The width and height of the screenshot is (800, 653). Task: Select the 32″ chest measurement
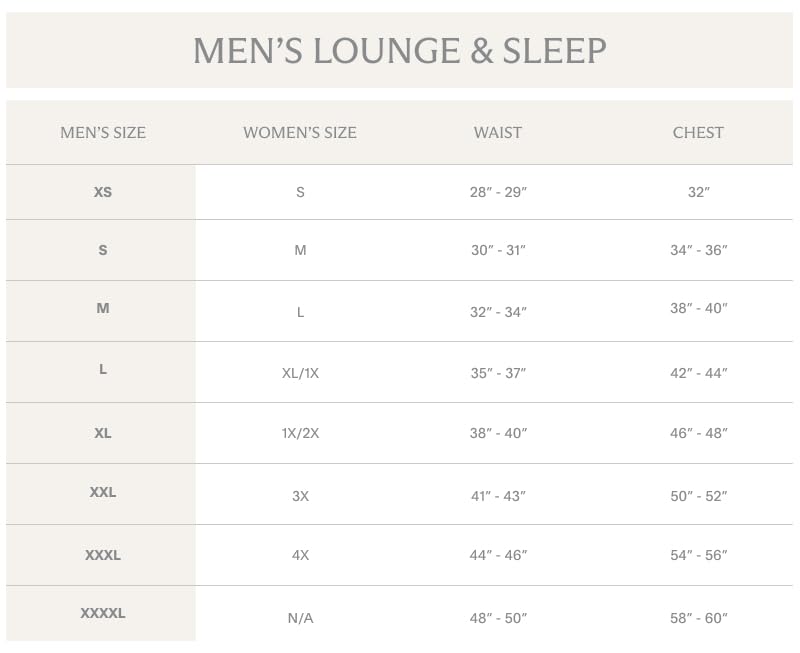(698, 192)
